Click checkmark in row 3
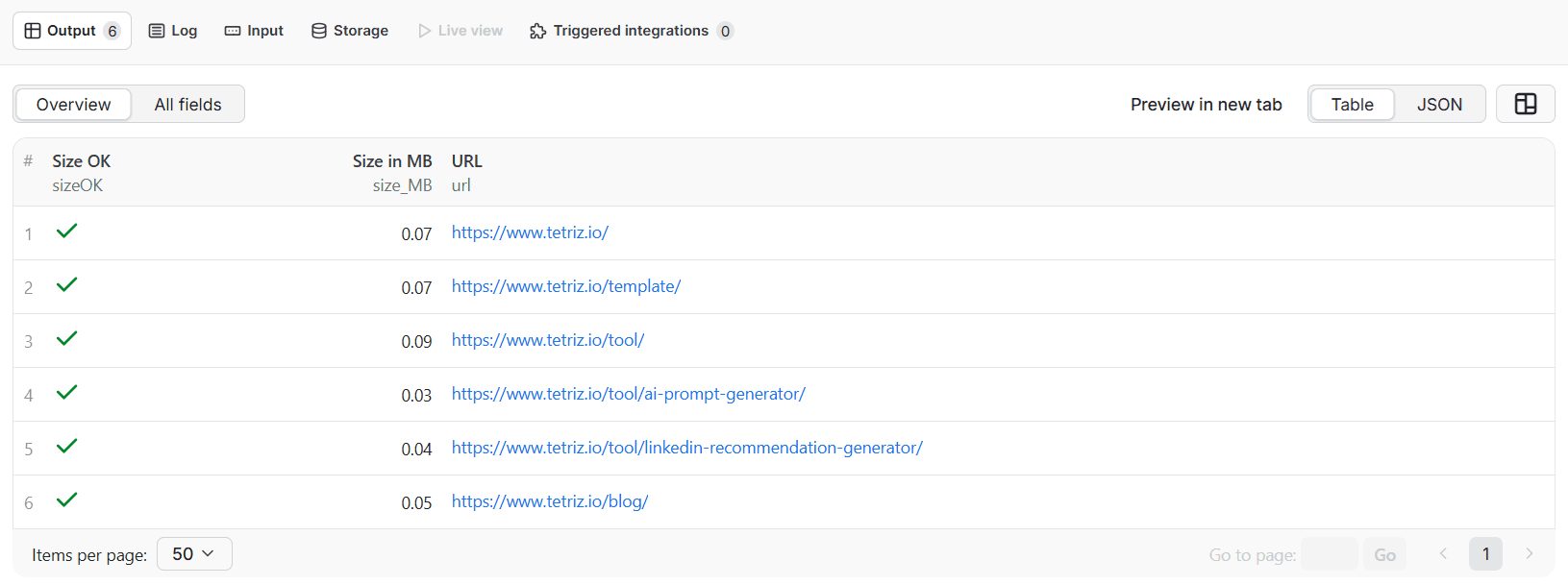Image resolution: width=1568 pixels, height=585 pixels. point(66,338)
